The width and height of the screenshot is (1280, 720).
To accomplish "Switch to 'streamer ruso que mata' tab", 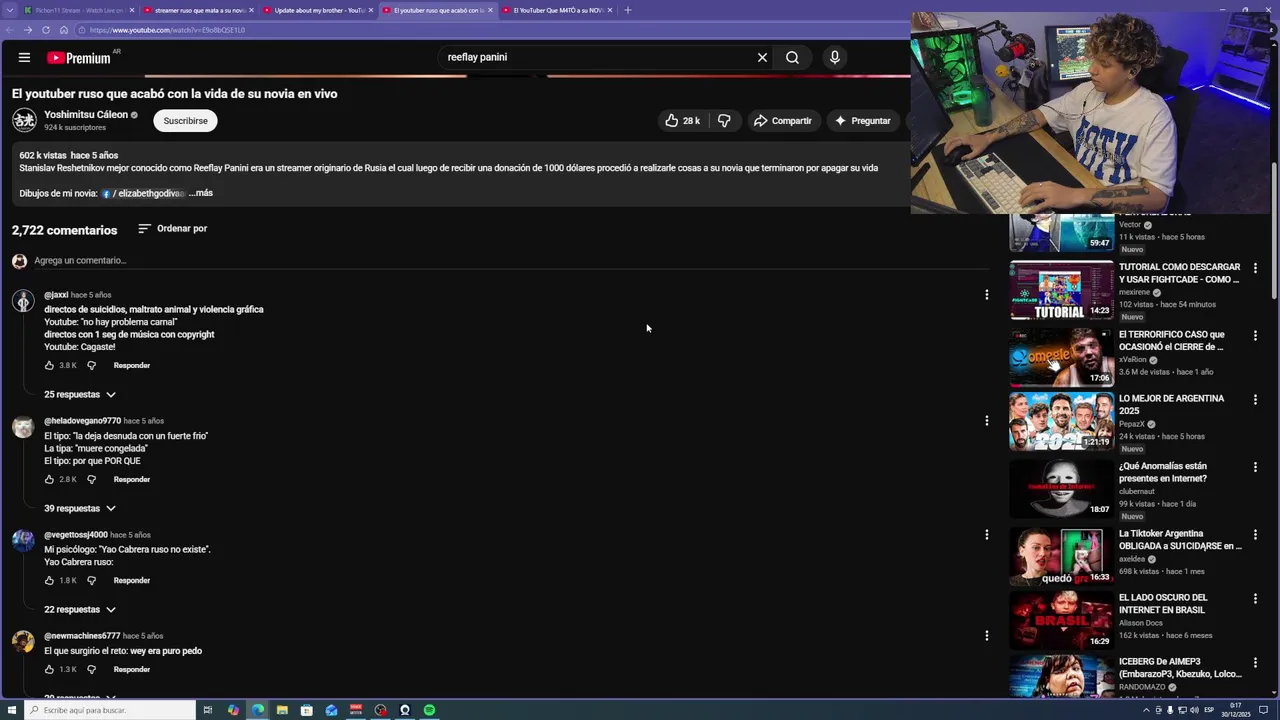I will click(198, 10).
